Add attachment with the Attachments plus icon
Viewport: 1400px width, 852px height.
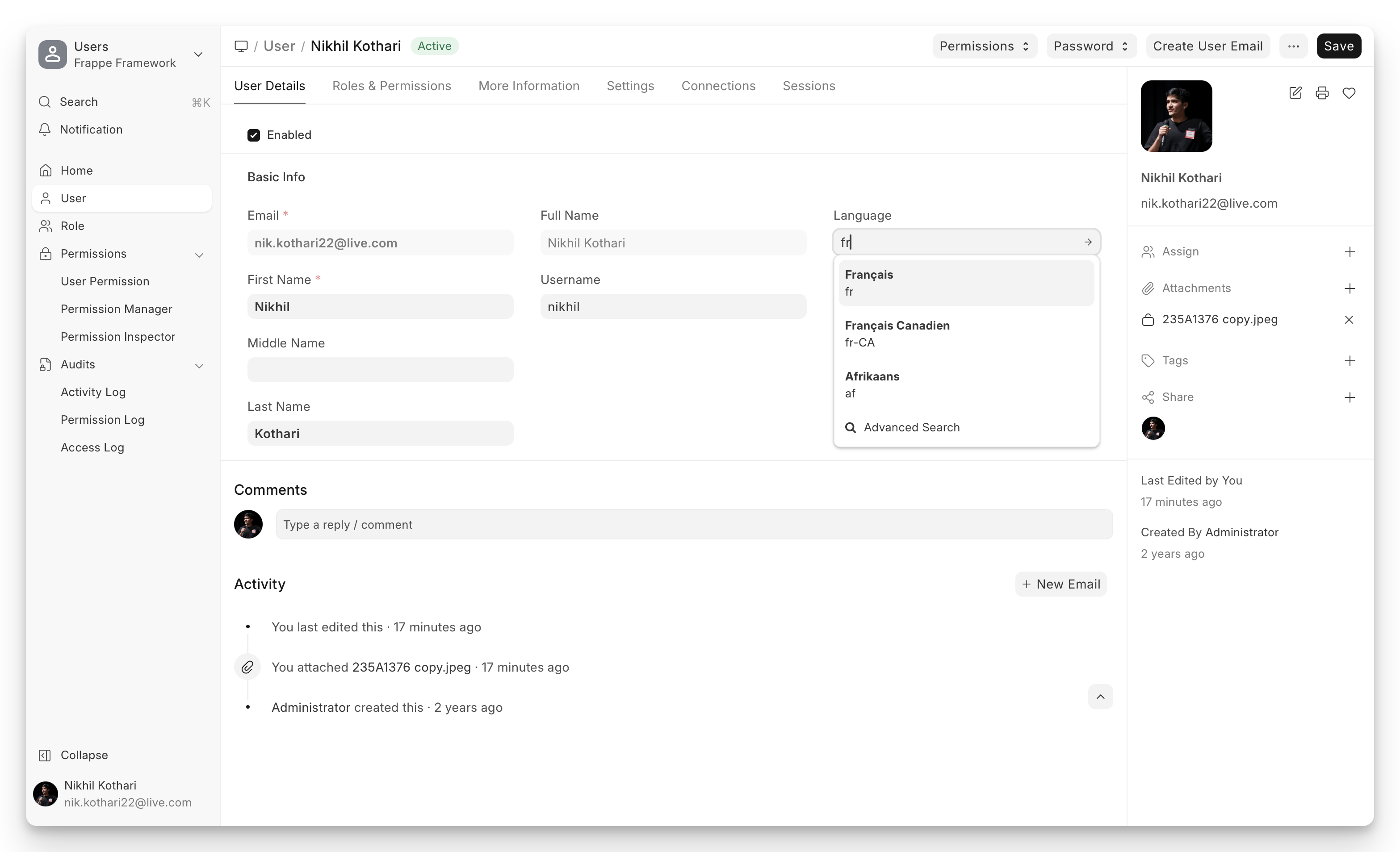click(x=1350, y=288)
